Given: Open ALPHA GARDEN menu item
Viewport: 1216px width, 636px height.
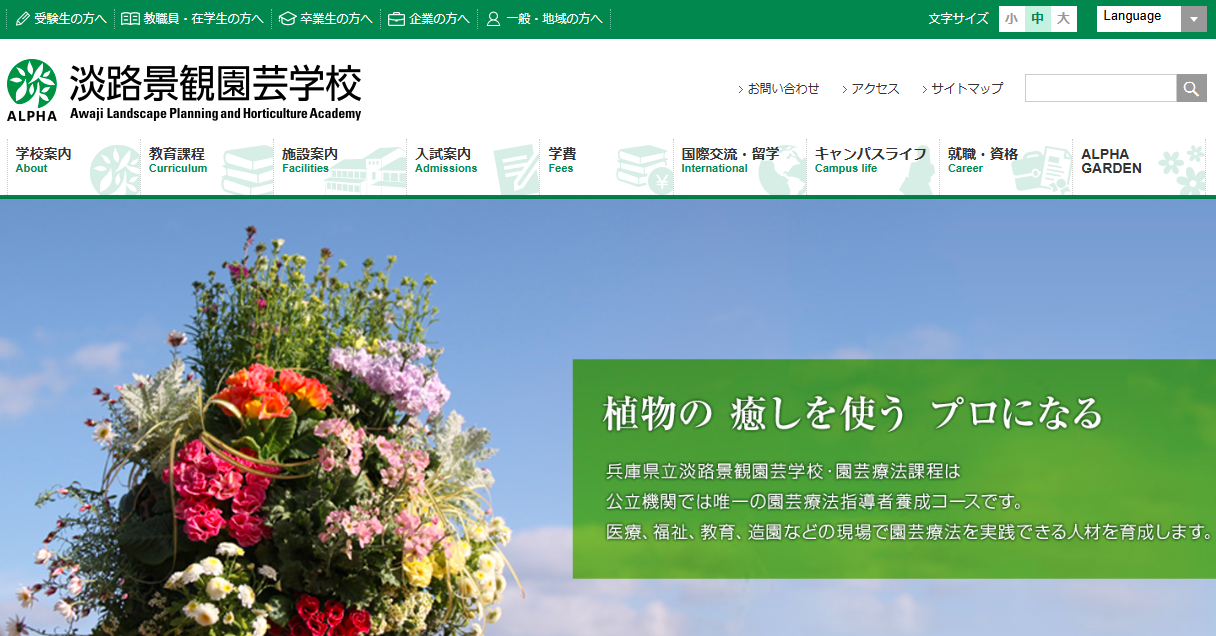Looking at the screenshot, I should pyautogui.click(x=1139, y=166).
